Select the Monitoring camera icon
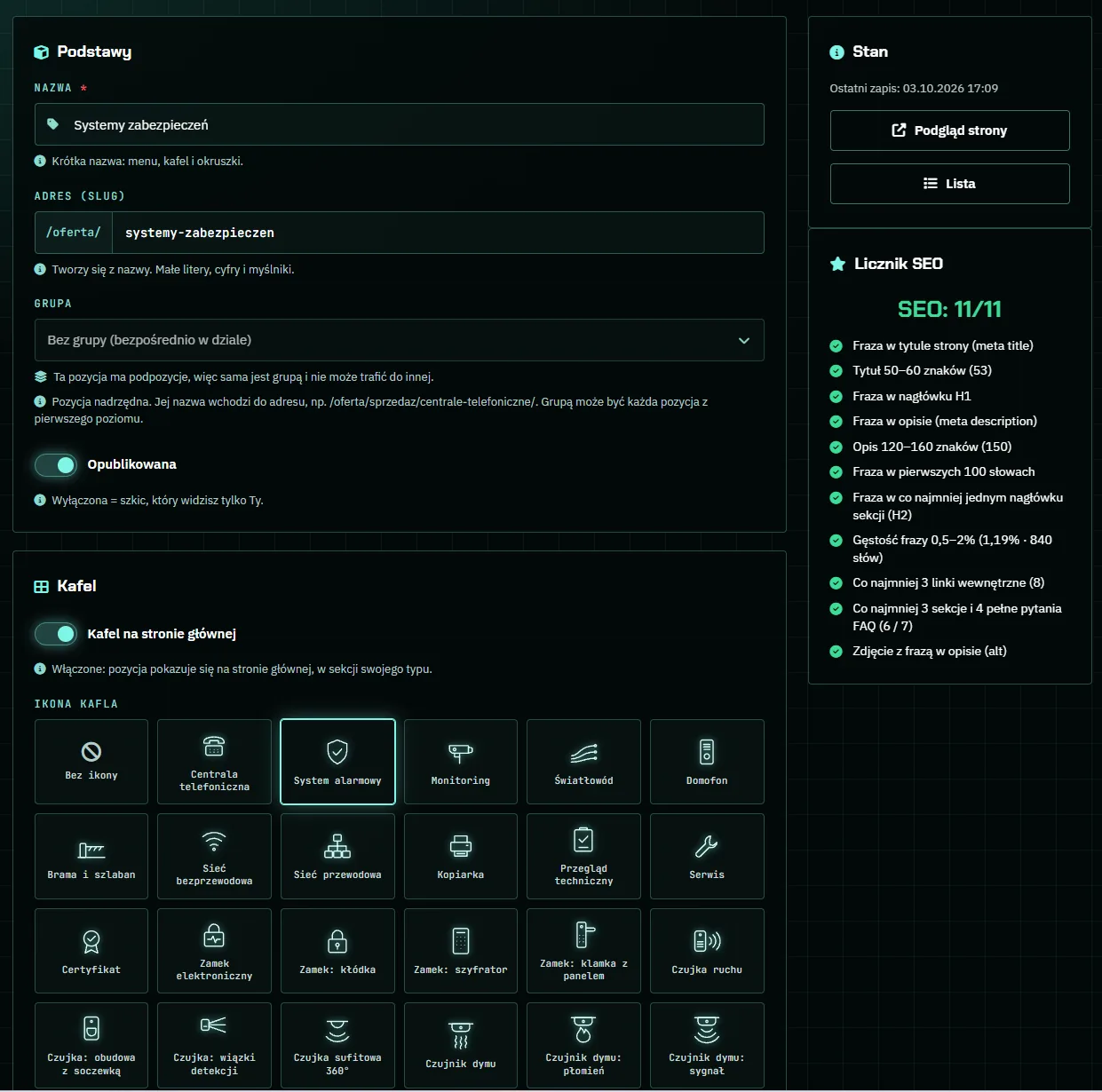 click(x=461, y=762)
